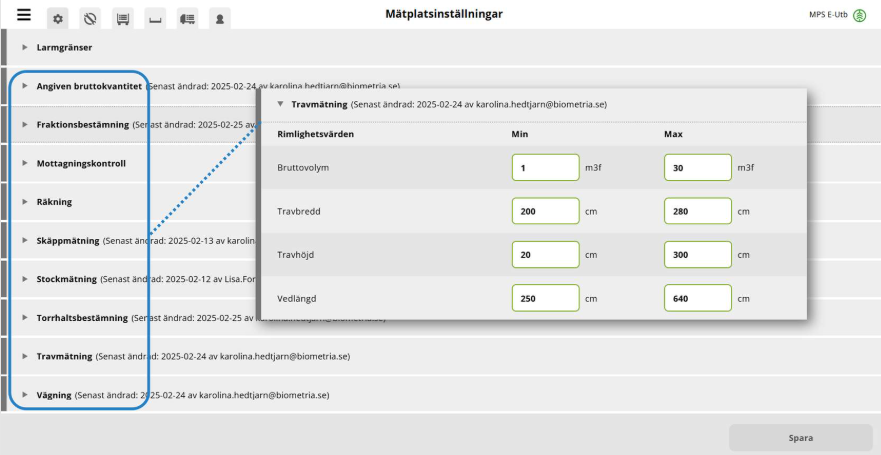
Task: Expand the Räkning section
Action: coord(54,201)
